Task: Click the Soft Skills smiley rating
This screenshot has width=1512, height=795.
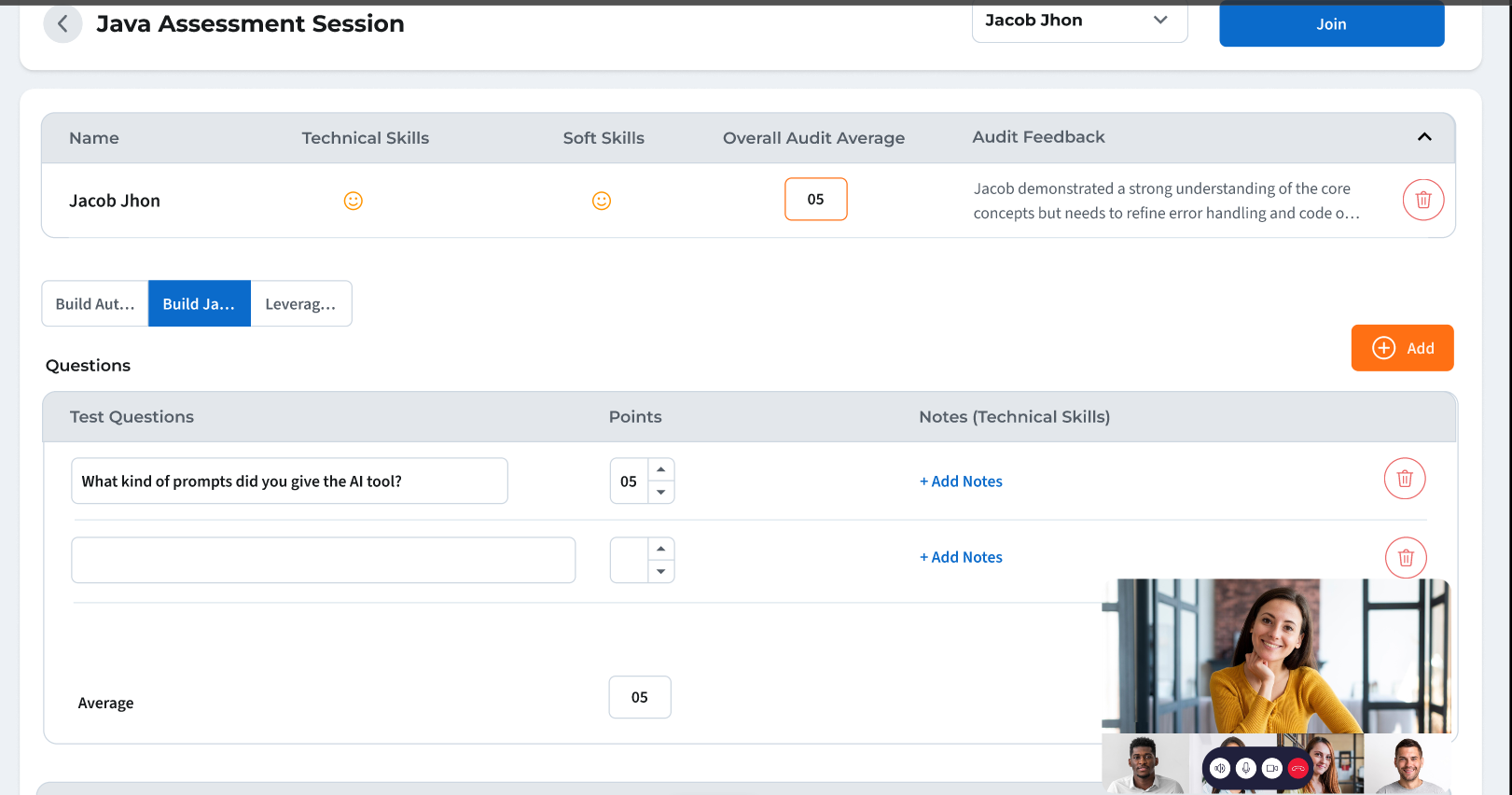Action: [x=602, y=201]
